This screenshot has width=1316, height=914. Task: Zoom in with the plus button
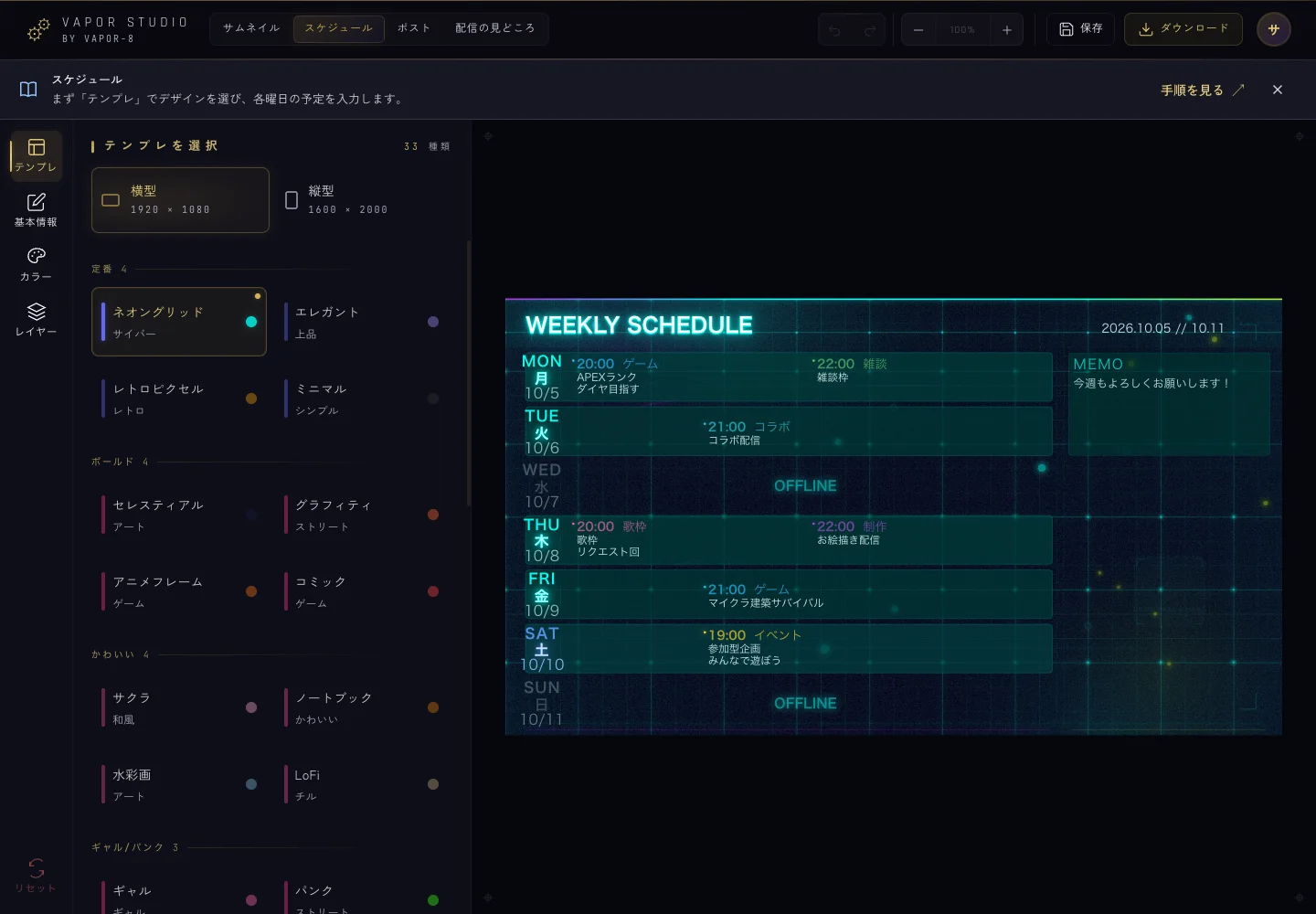click(x=1006, y=29)
